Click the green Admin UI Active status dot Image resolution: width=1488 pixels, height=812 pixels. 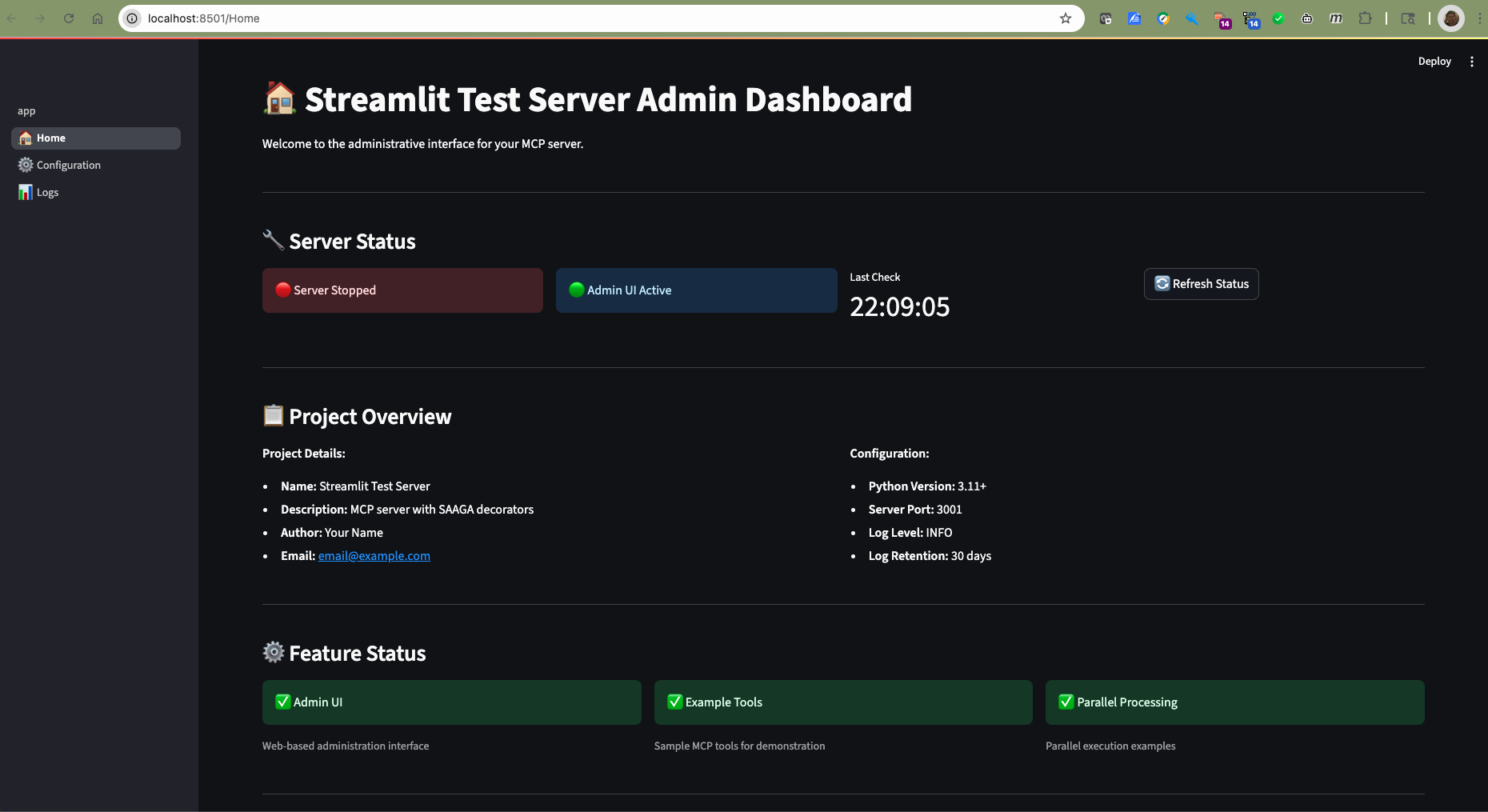pyautogui.click(x=576, y=290)
